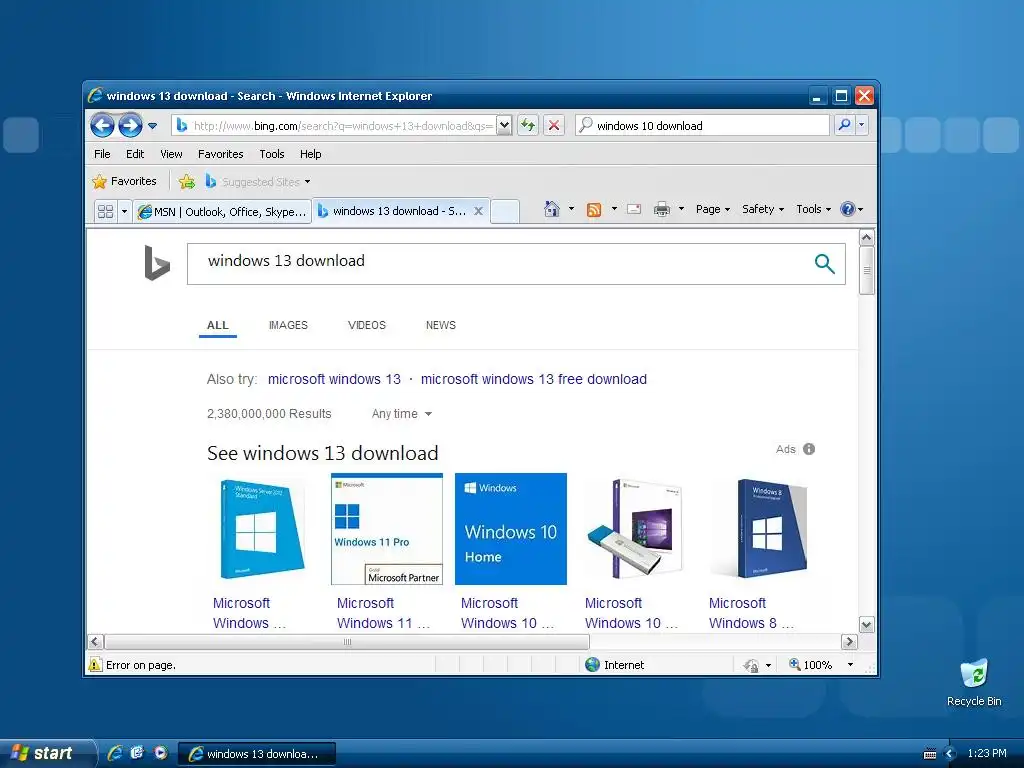Open Microsoft Windows 11 ad link

383,613
